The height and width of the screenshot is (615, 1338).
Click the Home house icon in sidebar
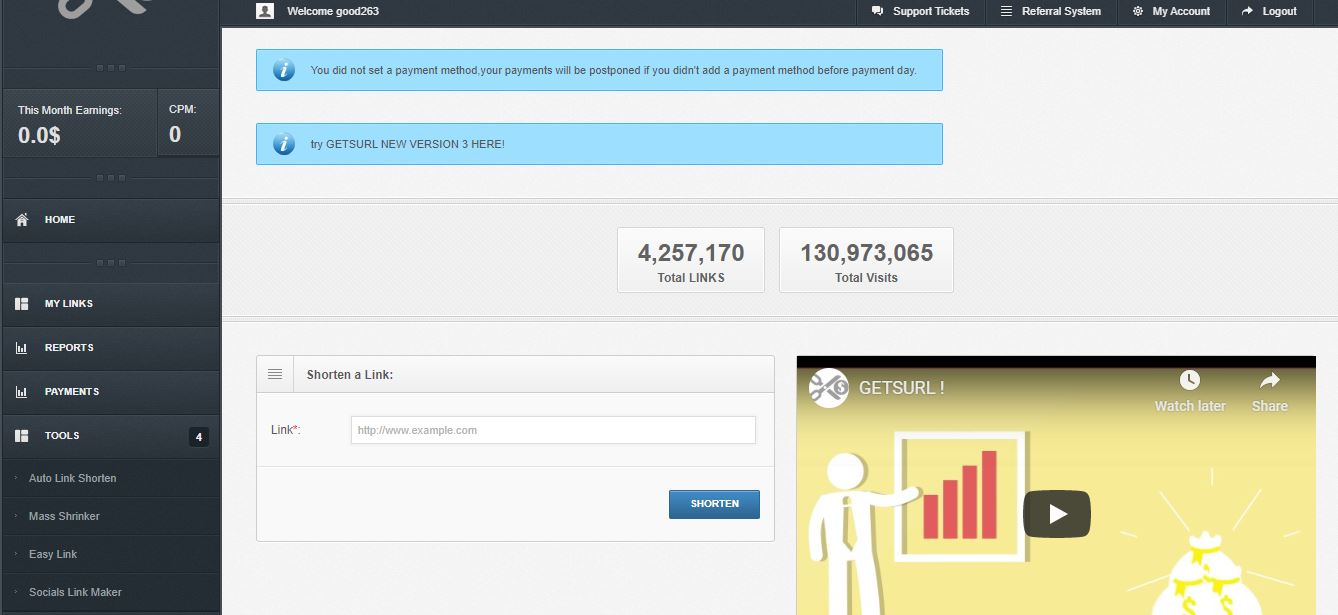(x=22, y=220)
